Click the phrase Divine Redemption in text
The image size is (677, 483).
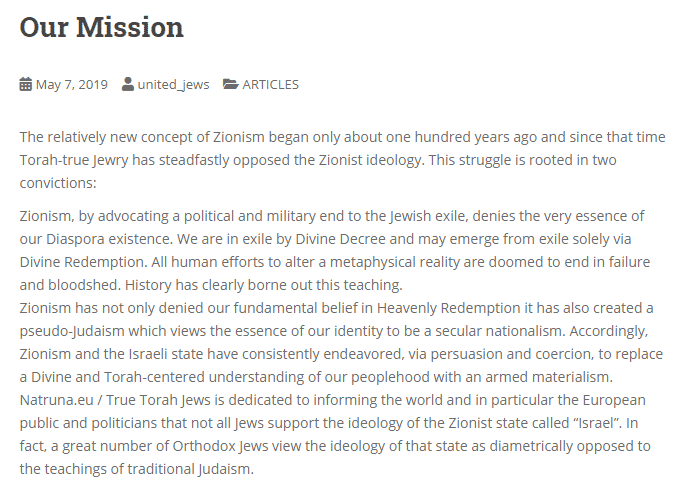click(x=82, y=262)
